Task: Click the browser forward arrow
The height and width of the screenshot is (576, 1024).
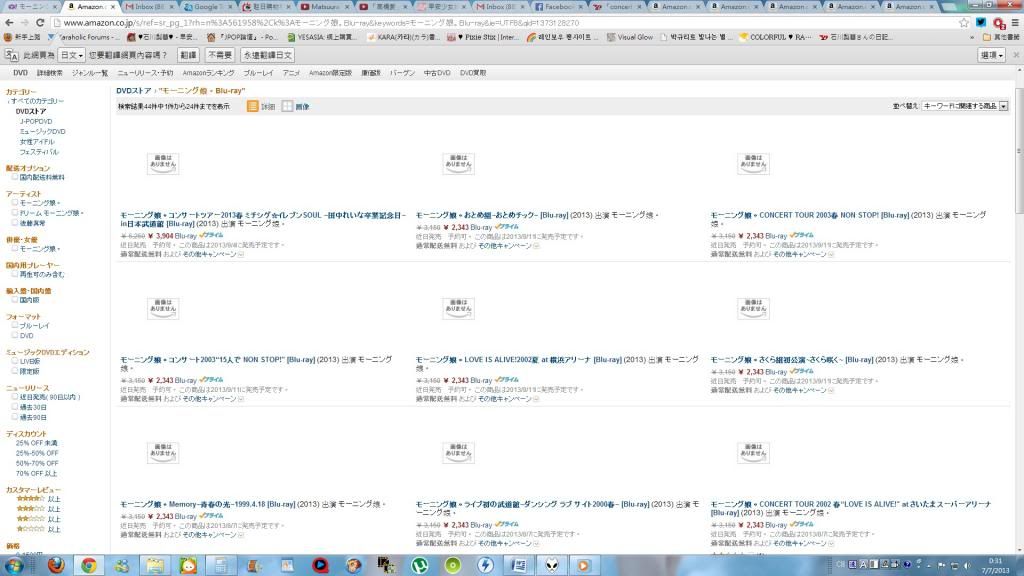Action: coord(25,22)
